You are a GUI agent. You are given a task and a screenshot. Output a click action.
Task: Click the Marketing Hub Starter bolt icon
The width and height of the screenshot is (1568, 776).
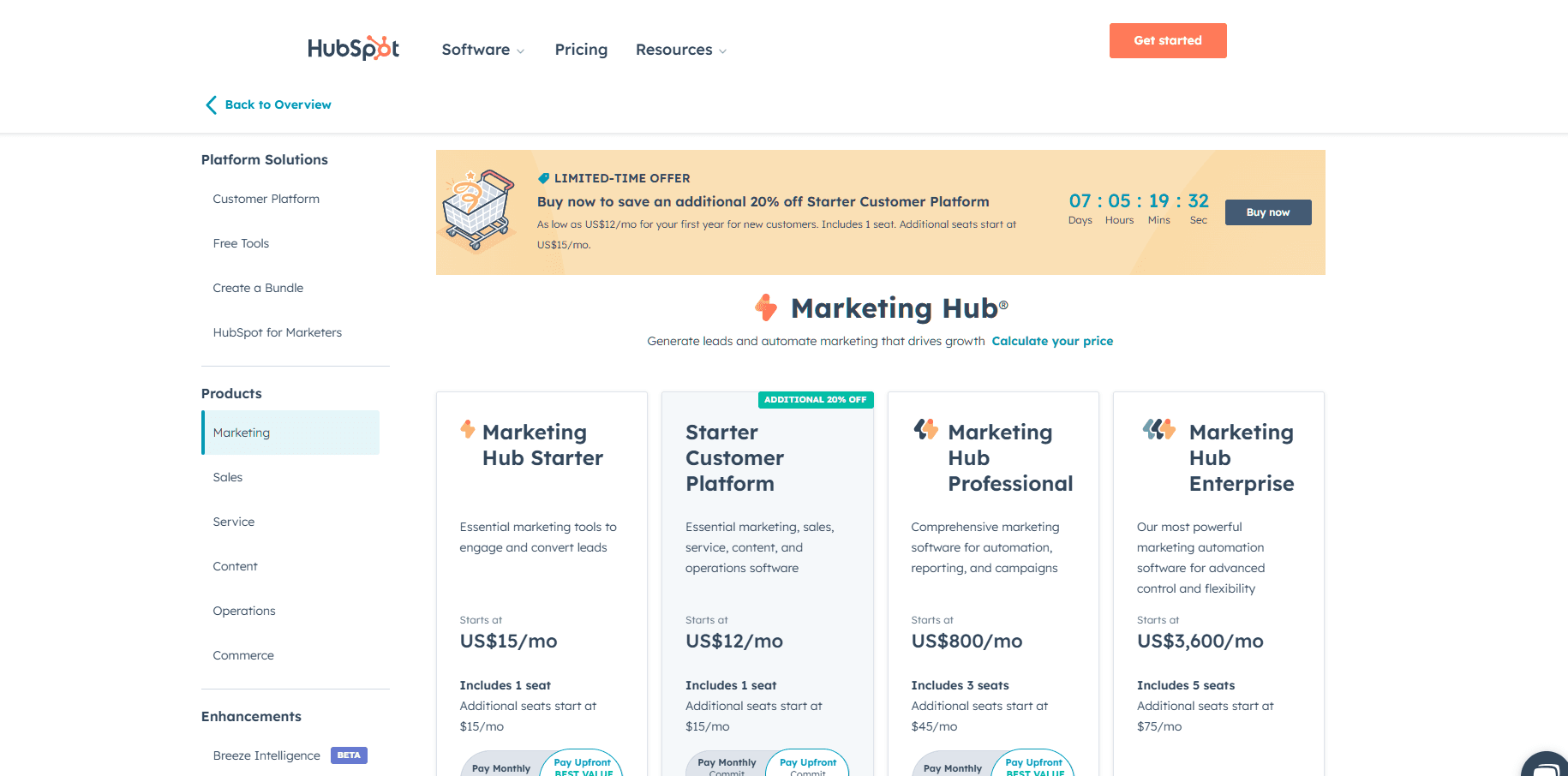click(468, 428)
